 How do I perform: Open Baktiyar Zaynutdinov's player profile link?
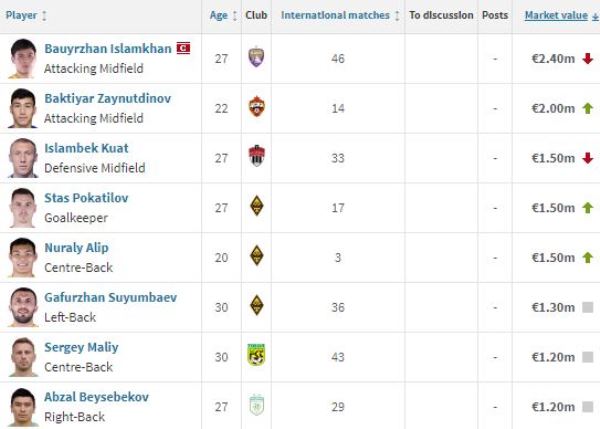(107, 98)
